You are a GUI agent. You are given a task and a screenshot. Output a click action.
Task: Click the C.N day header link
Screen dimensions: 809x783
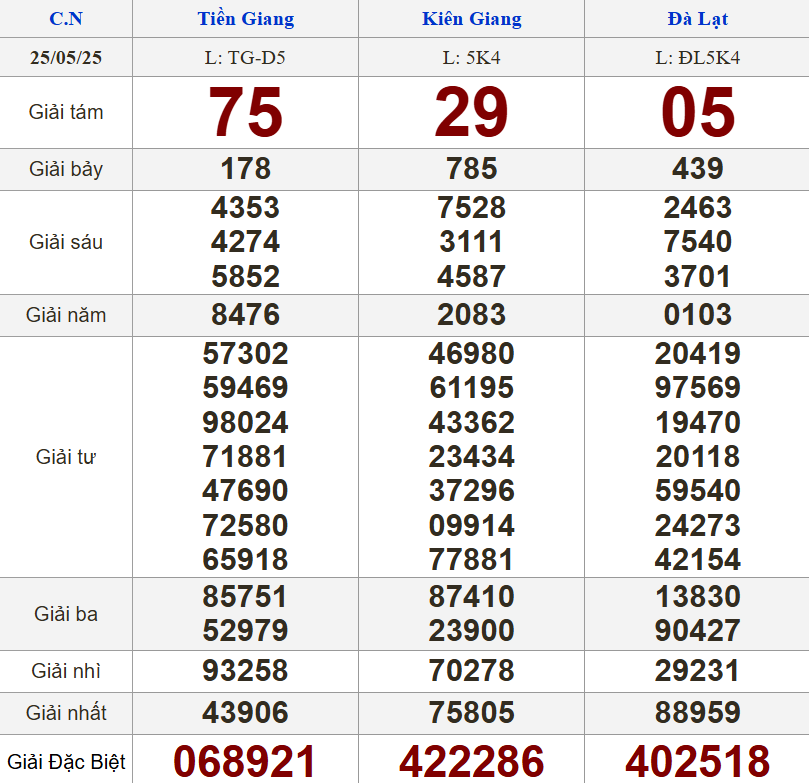[x=66, y=19]
